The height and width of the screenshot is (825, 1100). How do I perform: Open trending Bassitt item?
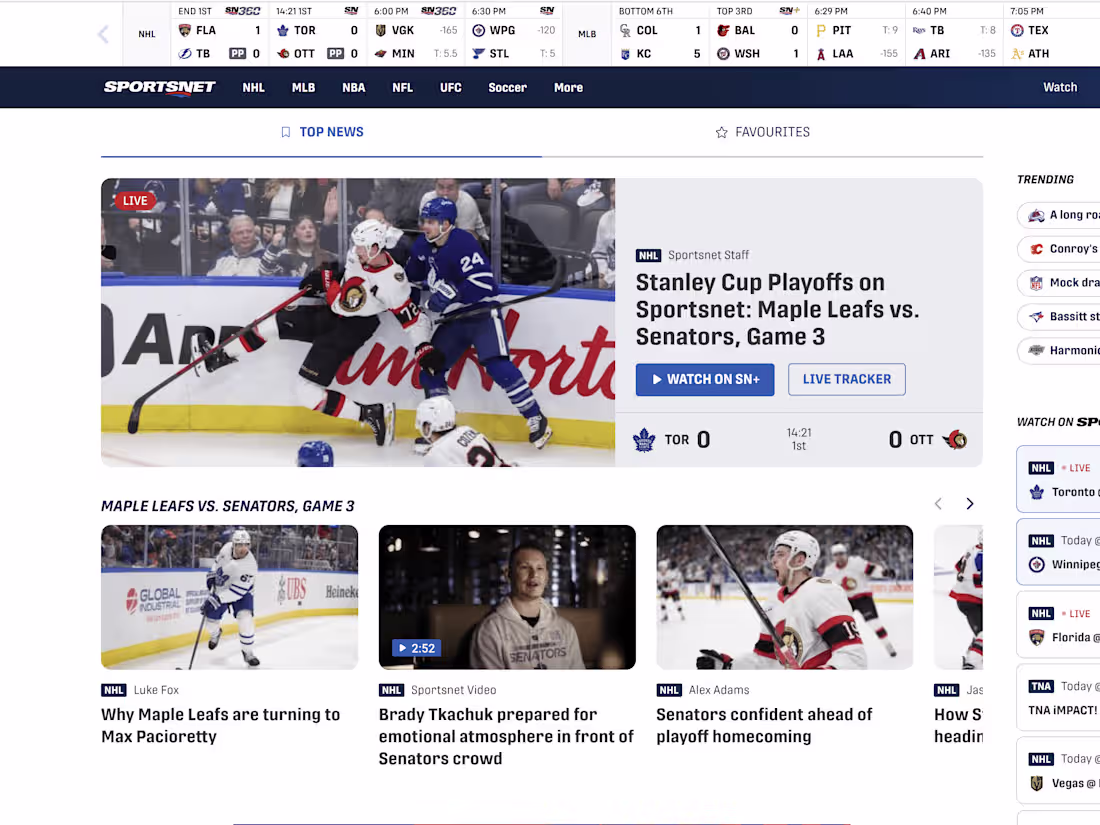[1059, 316]
